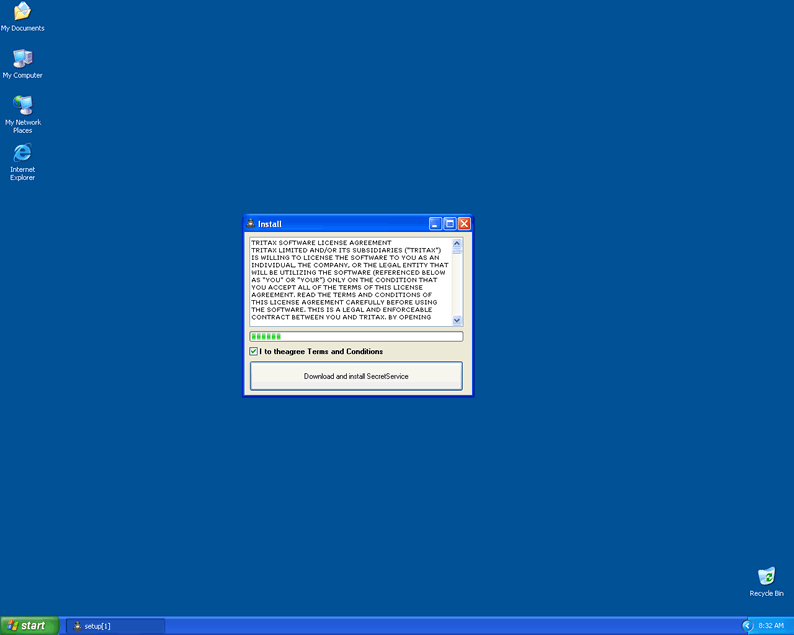Click the license agreement scrollbar thumb

tap(457, 250)
